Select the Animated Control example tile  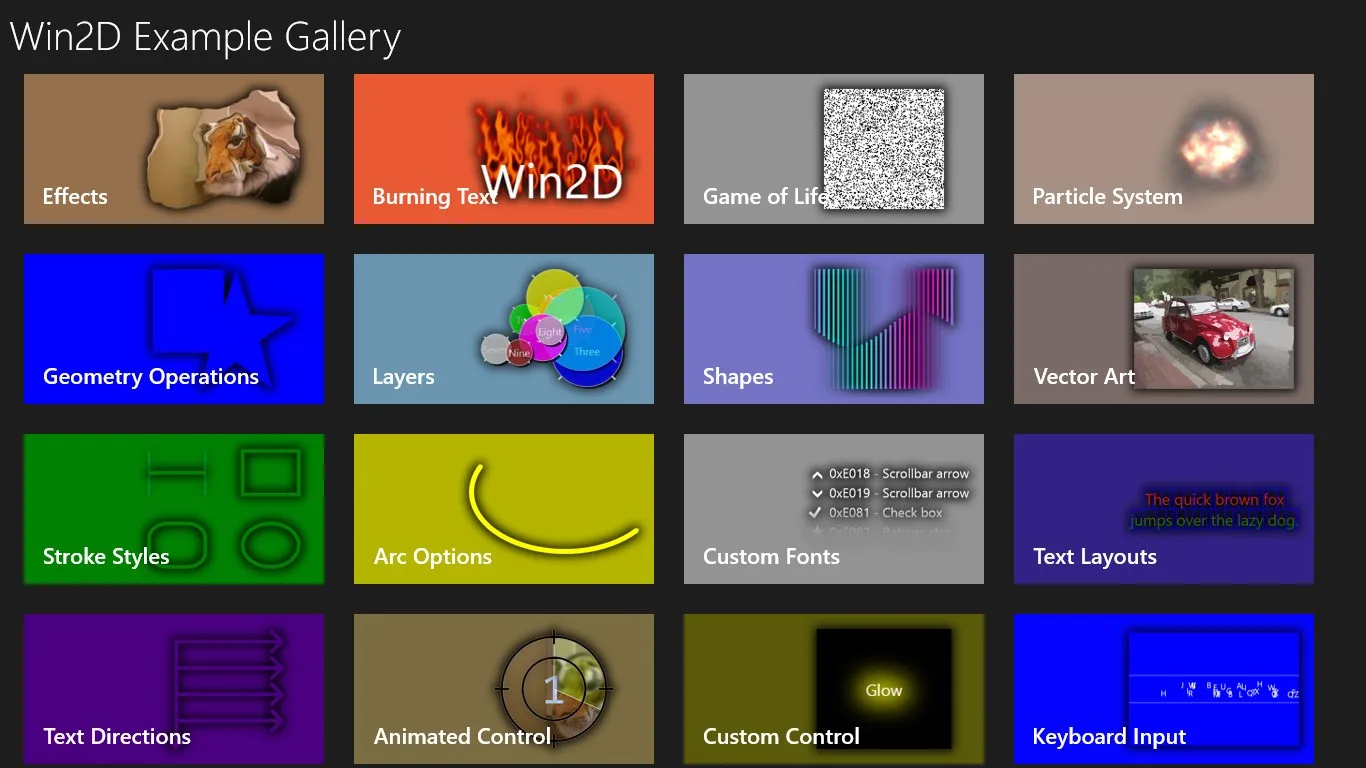[x=504, y=689]
